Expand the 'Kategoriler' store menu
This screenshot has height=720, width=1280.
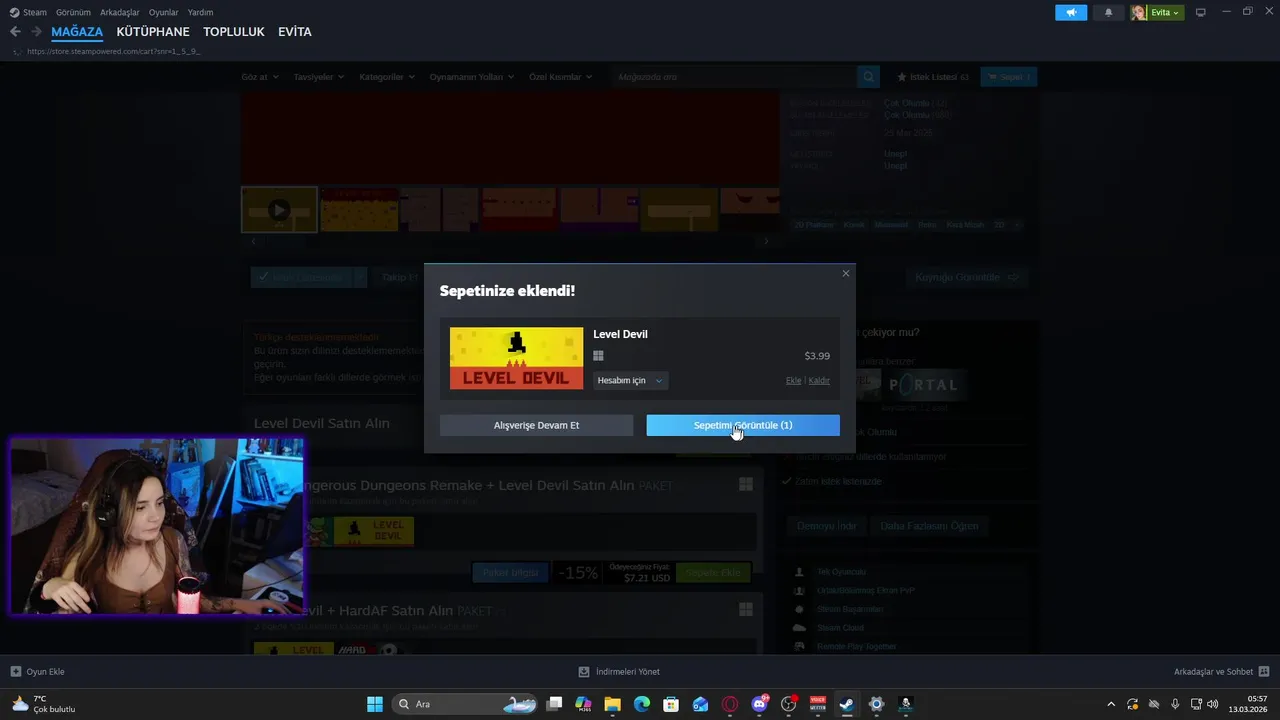(387, 77)
